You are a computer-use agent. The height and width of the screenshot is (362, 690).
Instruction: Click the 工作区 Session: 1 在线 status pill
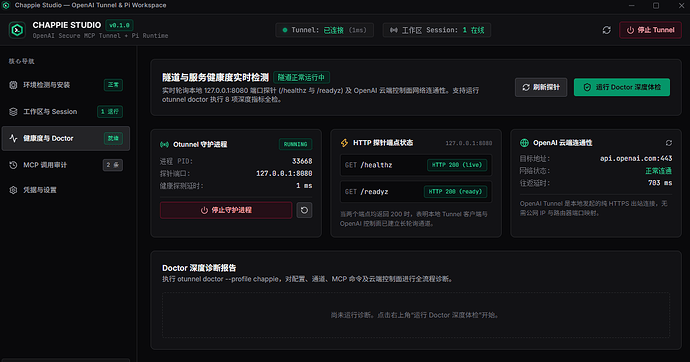tap(437, 30)
